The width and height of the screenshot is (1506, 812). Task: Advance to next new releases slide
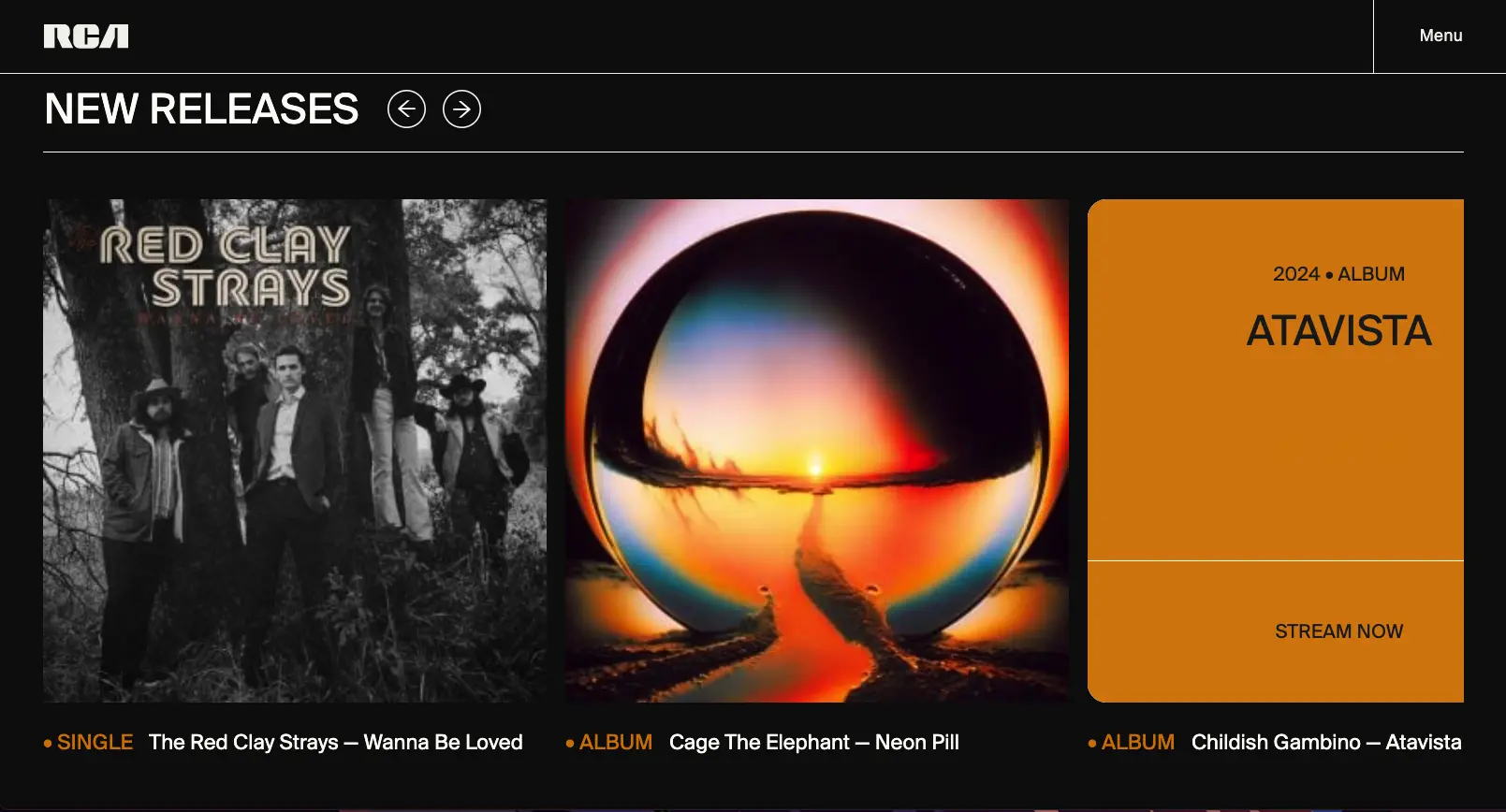click(x=461, y=109)
